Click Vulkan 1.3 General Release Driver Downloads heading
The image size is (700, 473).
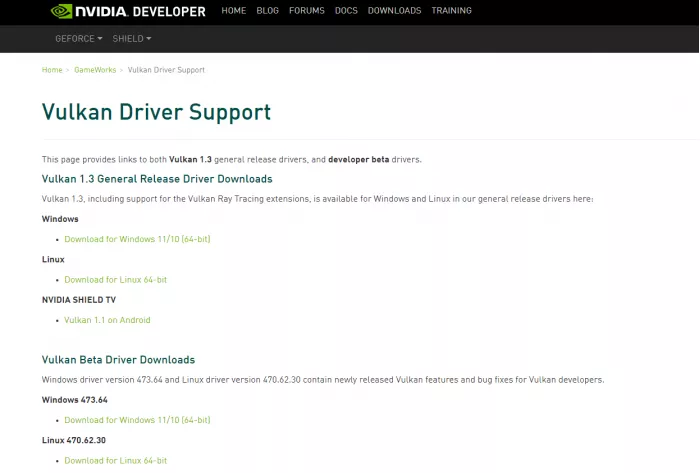pos(157,179)
